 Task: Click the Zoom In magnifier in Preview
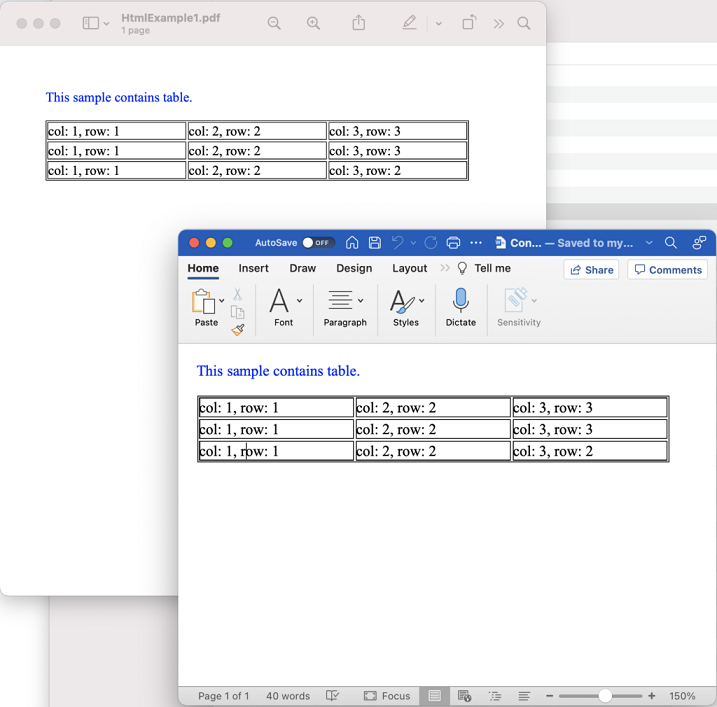tap(313, 23)
